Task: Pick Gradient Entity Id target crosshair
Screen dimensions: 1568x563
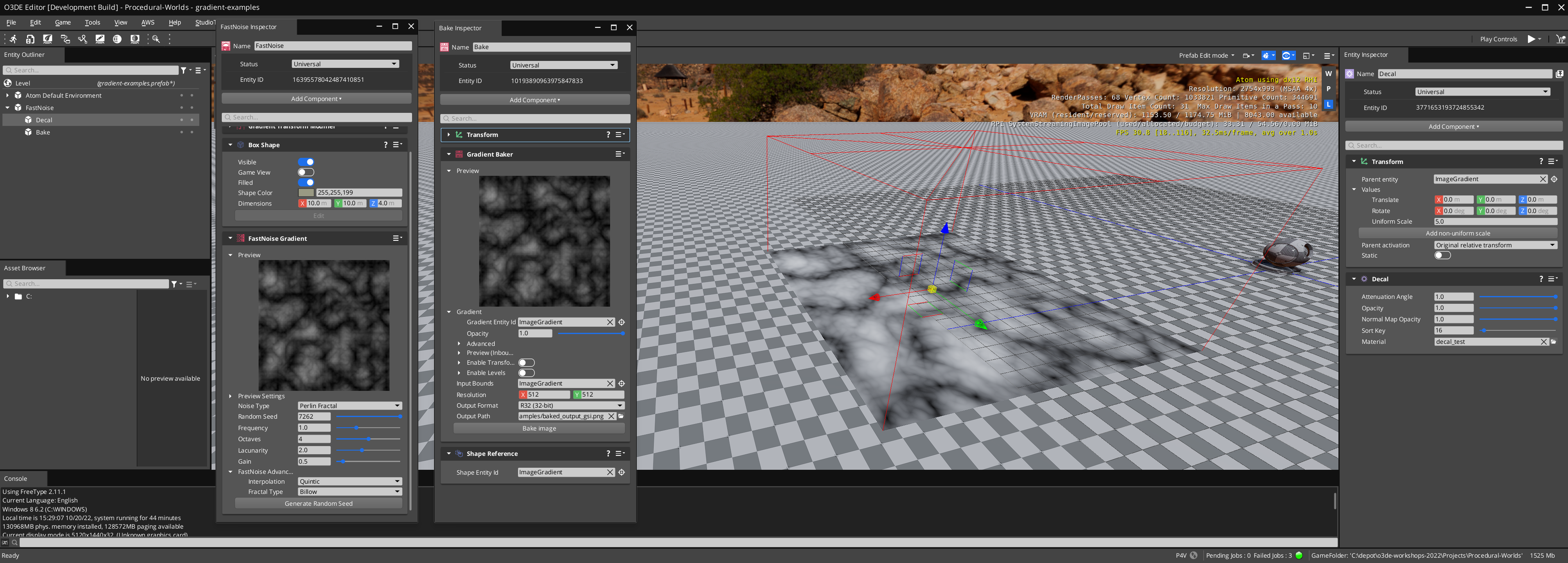Action: click(x=622, y=322)
